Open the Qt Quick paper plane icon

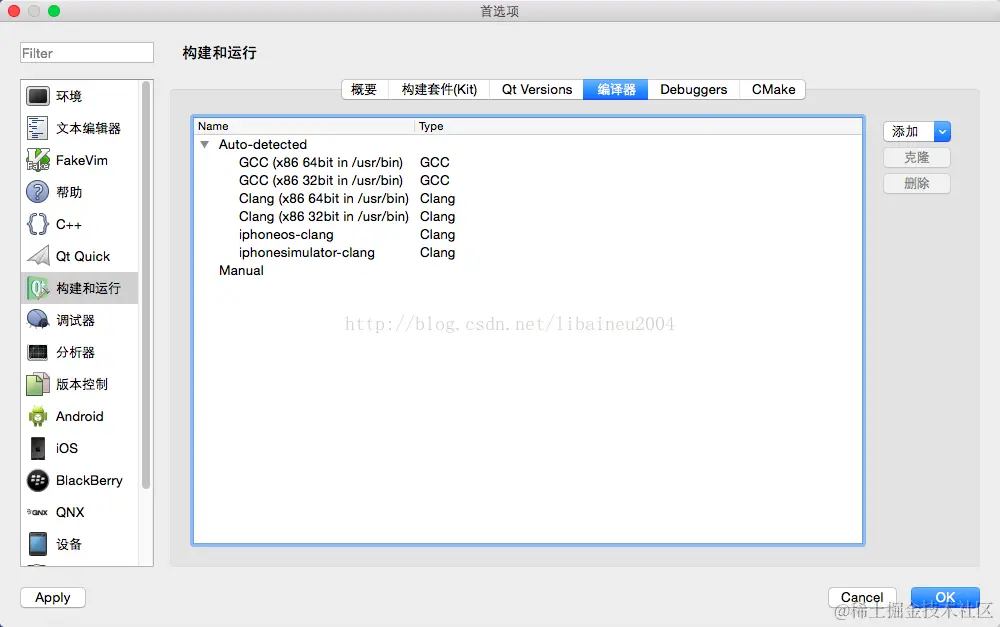(38, 256)
